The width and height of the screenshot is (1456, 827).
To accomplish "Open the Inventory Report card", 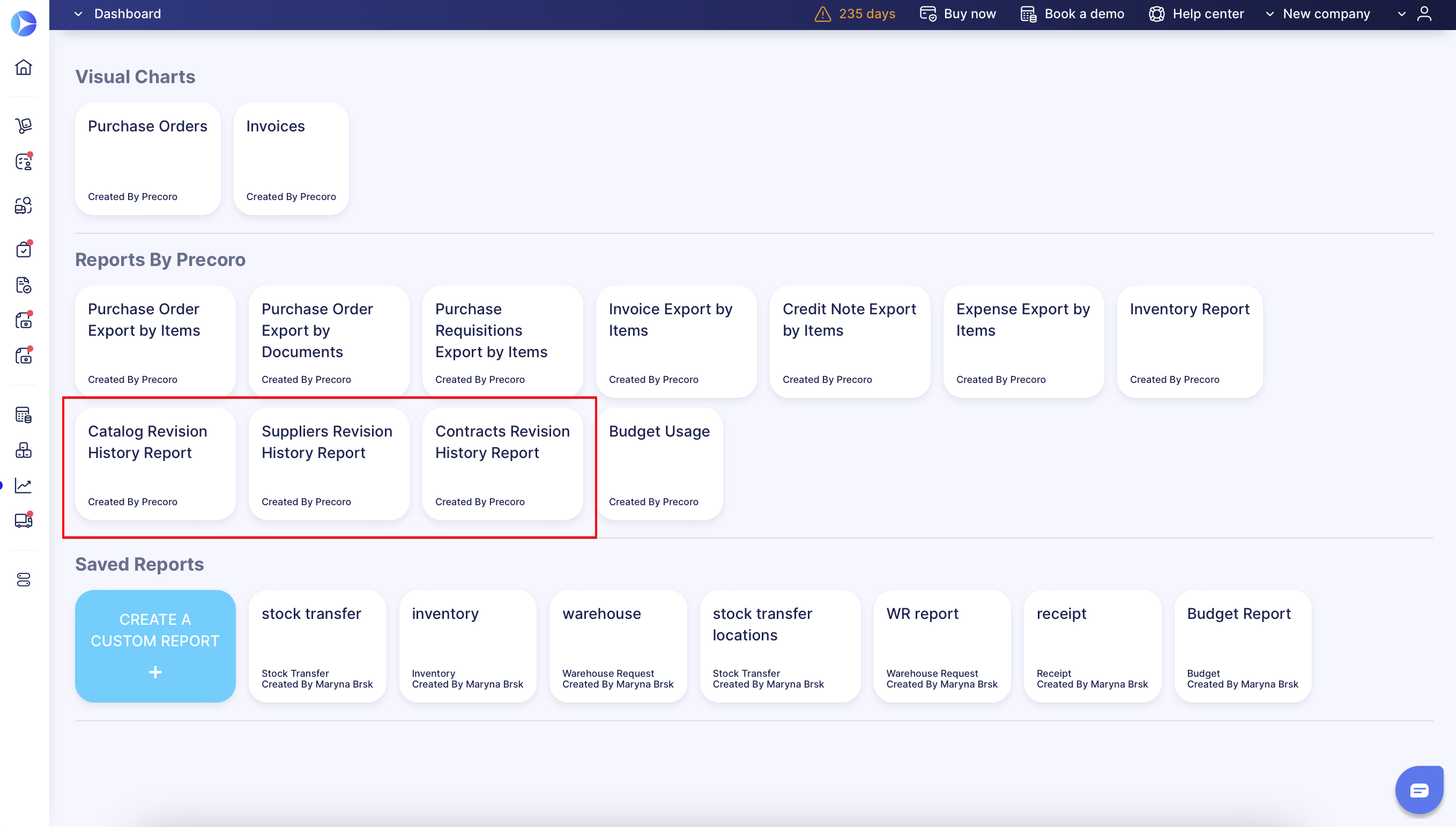I will [1190, 341].
